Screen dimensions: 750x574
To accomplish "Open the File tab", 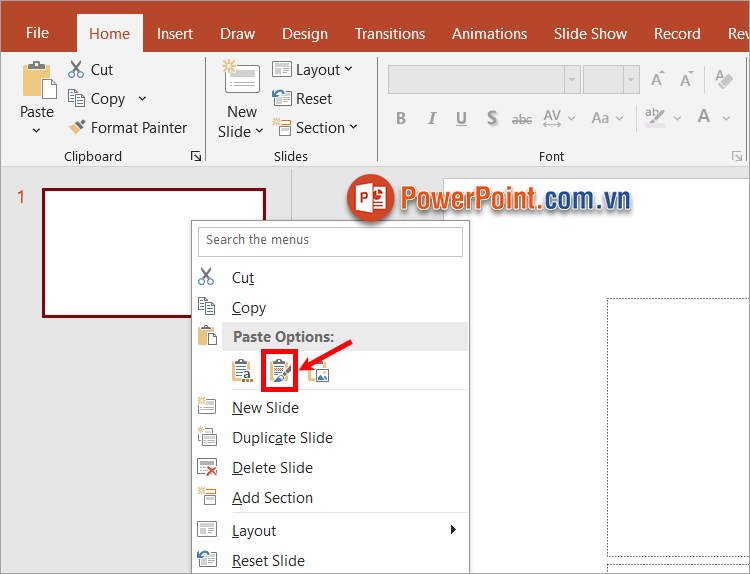I will coord(37,33).
